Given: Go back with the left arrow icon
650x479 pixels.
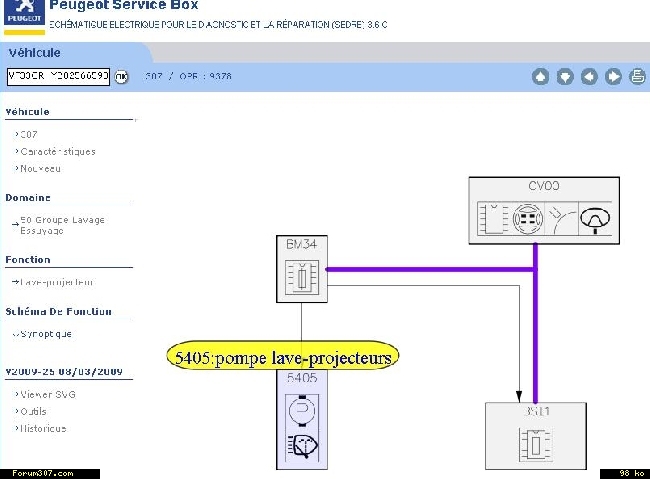Looking at the screenshot, I should pos(589,77).
